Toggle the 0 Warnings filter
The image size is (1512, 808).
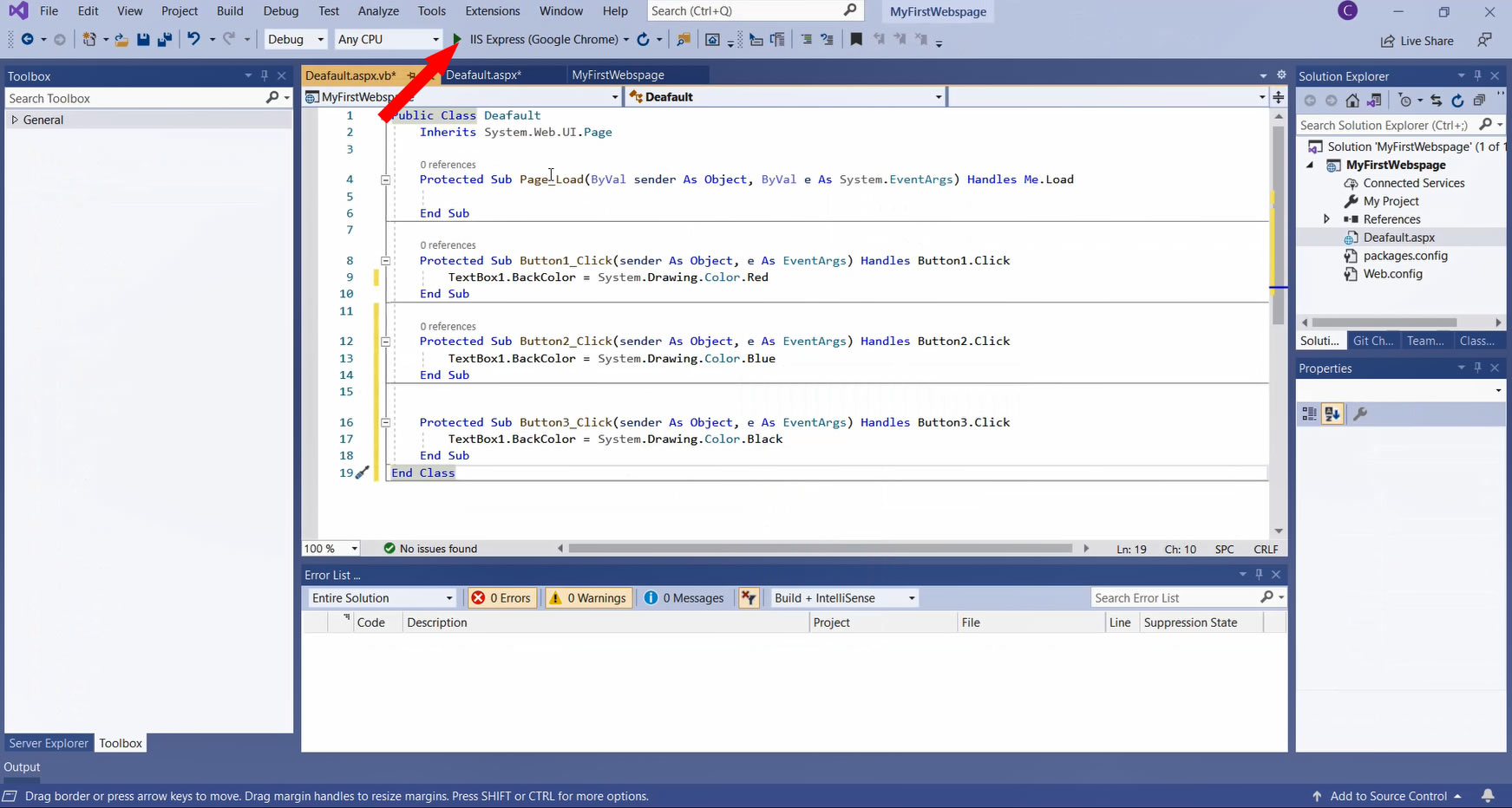pos(588,598)
